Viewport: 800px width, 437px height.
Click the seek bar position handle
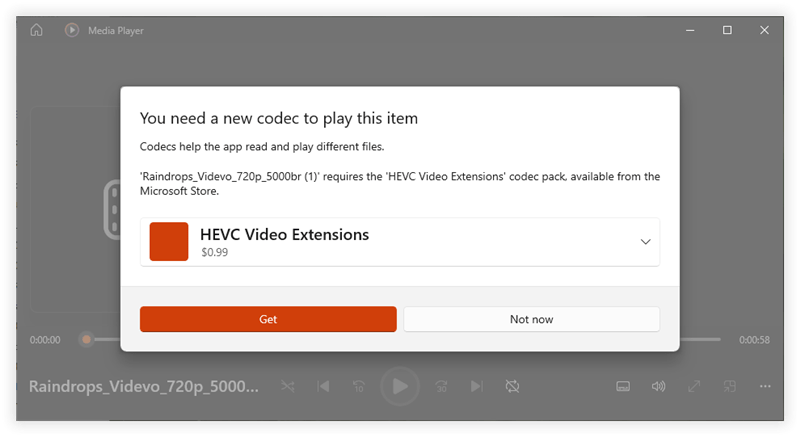pos(86,339)
